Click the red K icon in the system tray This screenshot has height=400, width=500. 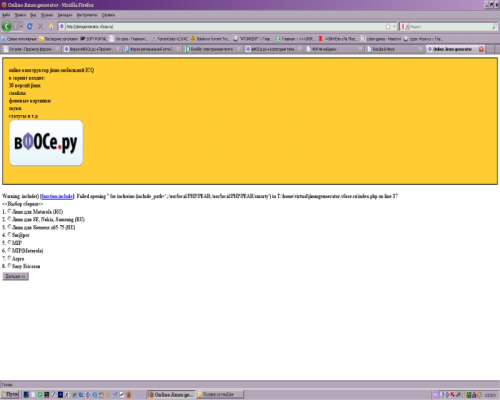[x=452, y=395]
